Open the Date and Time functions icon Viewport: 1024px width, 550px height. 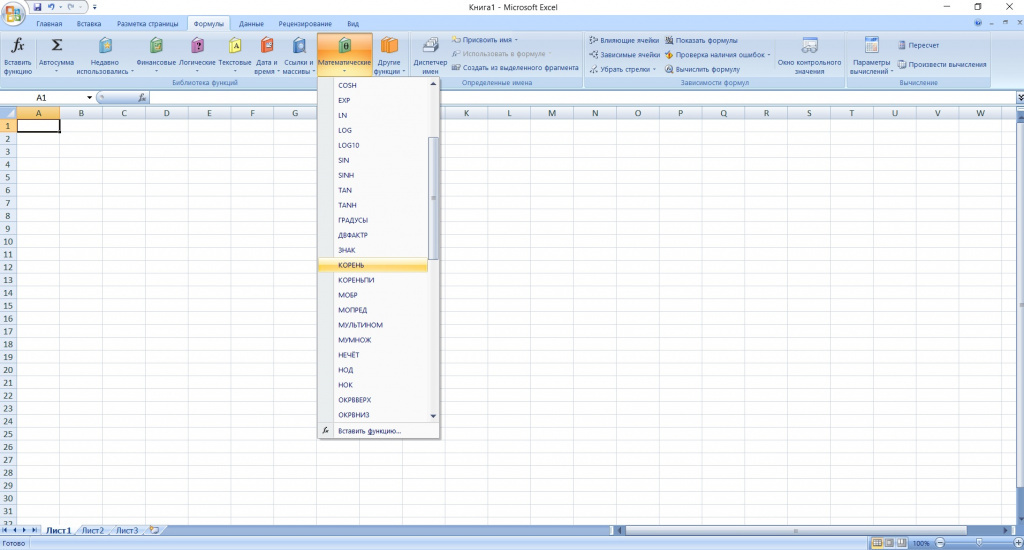[x=266, y=45]
